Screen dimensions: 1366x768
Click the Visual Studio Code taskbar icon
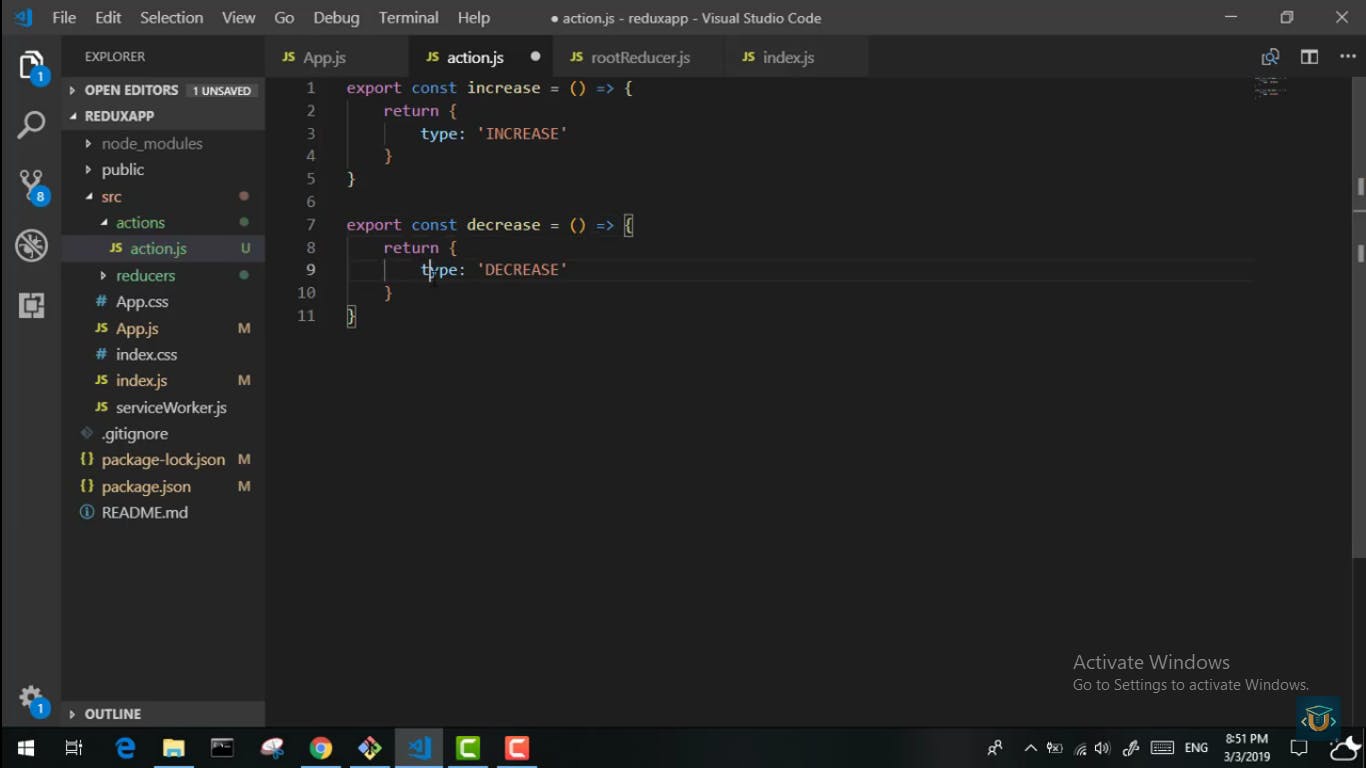coord(419,748)
